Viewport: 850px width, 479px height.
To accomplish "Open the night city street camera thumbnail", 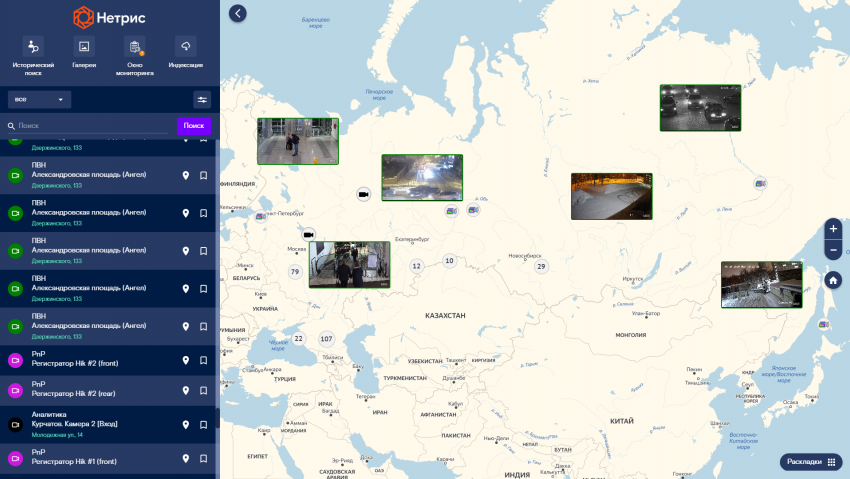I will [x=422, y=178].
